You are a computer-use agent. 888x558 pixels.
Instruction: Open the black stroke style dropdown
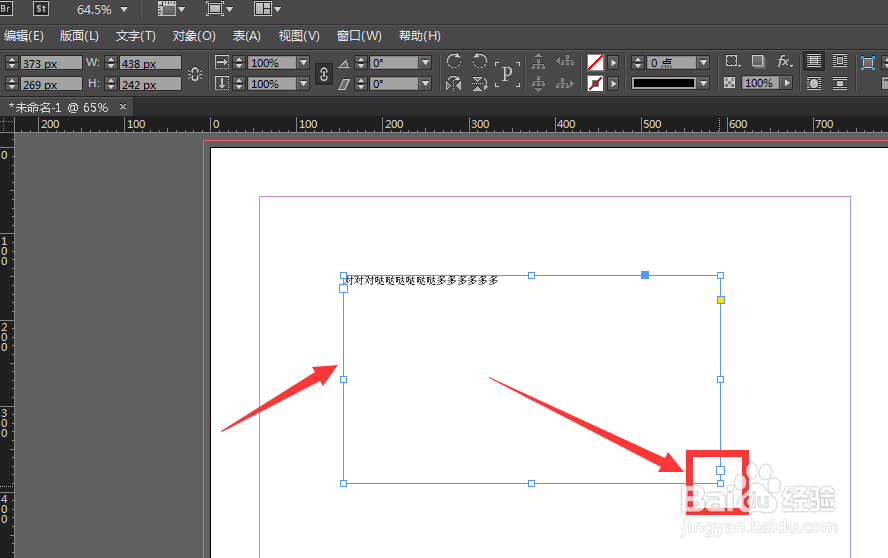[703, 83]
